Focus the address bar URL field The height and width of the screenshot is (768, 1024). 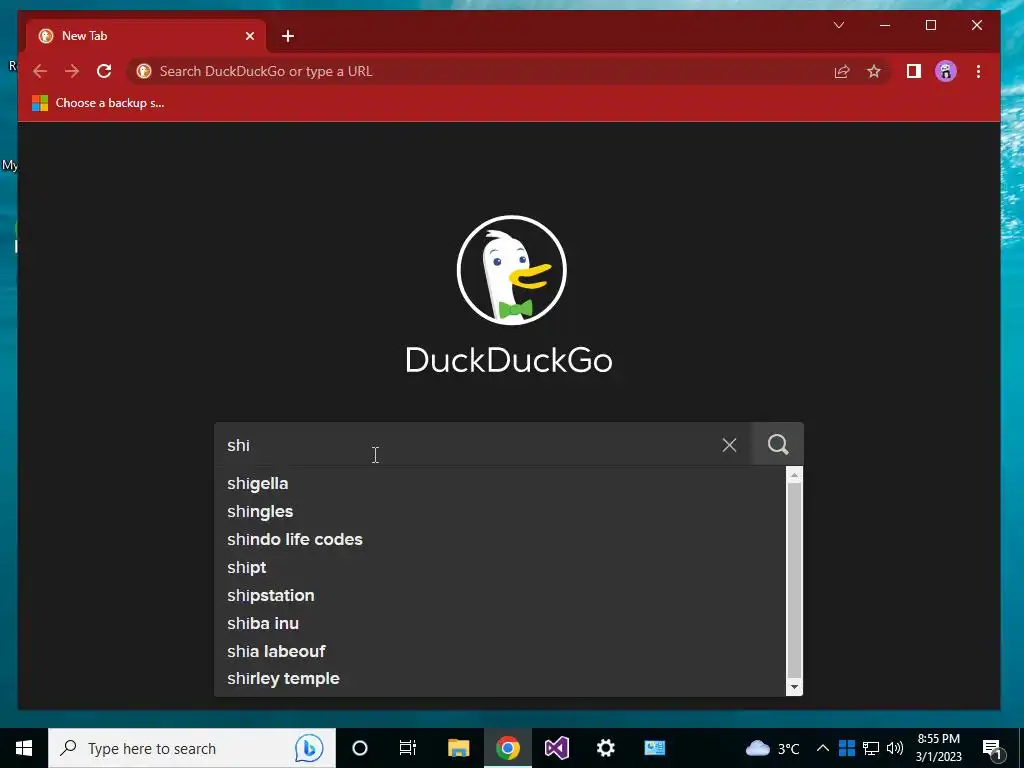483,71
